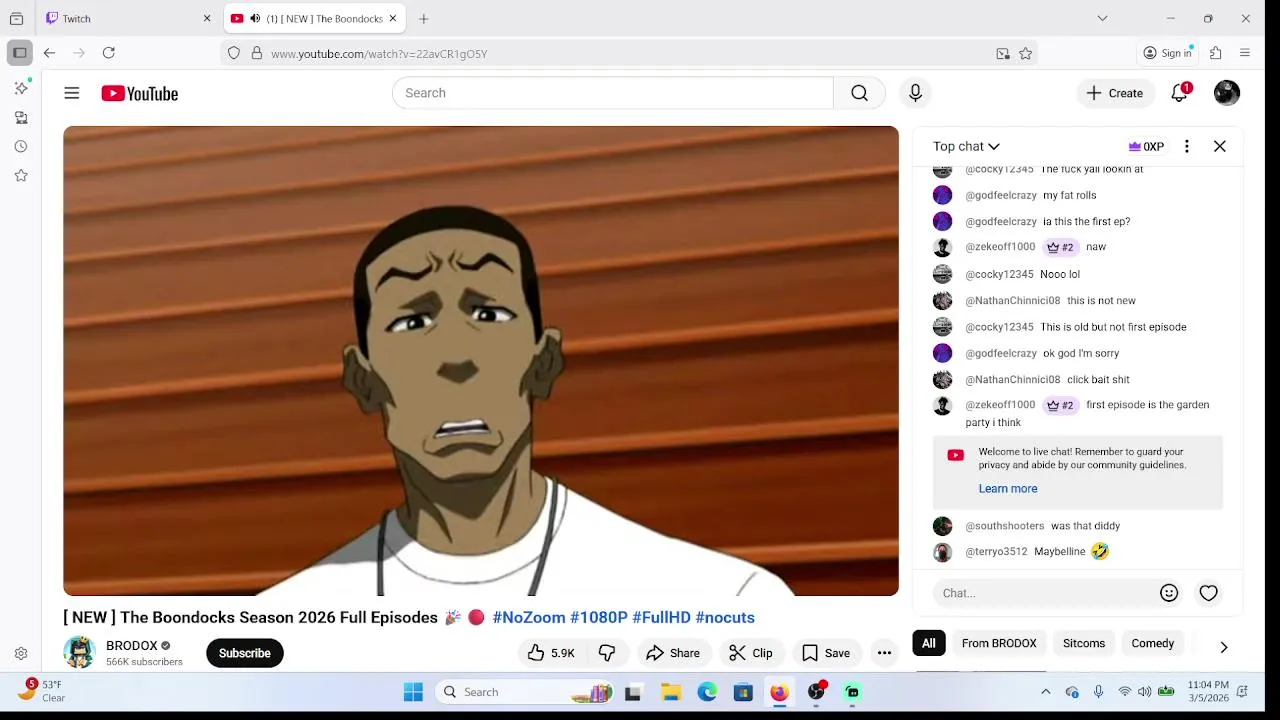Click the Create button
The width and height of the screenshot is (1280, 720).
coord(1115,93)
